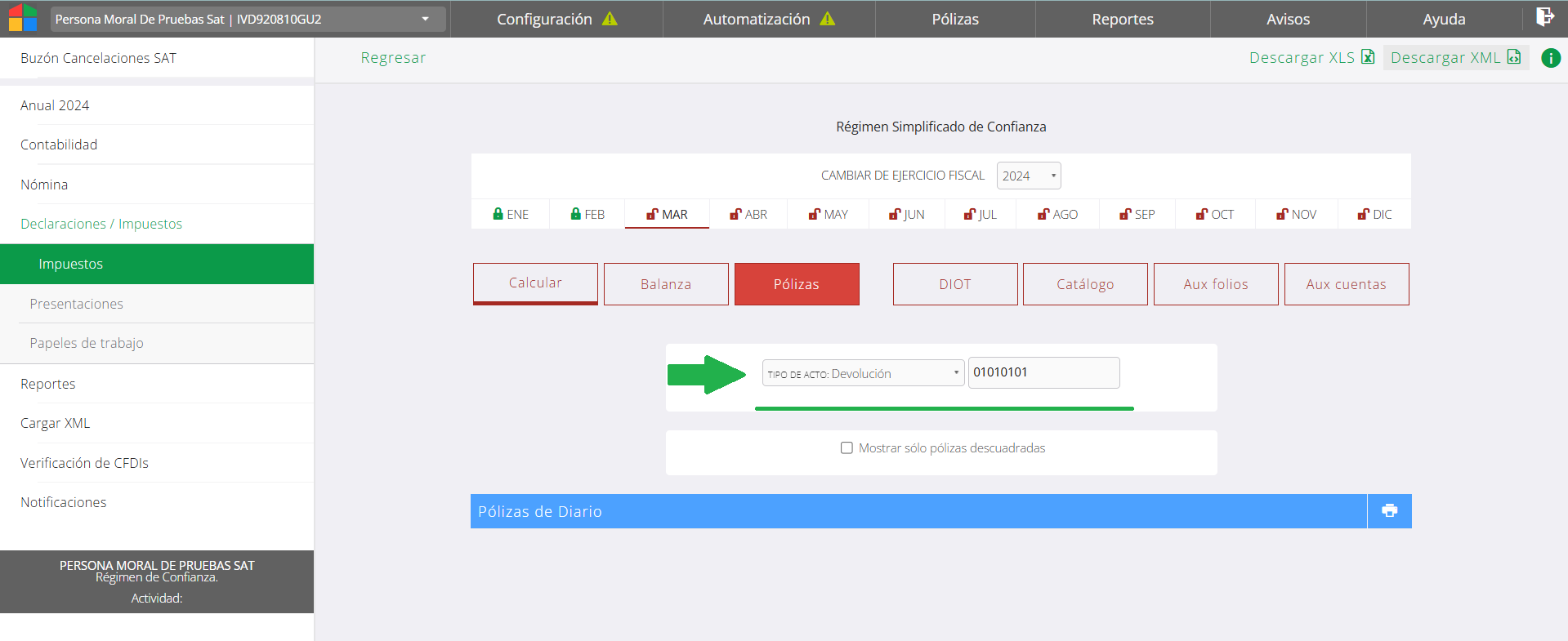The height and width of the screenshot is (641, 1568).
Task: Open the Reportes top menu
Action: click(x=1122, y=19)
